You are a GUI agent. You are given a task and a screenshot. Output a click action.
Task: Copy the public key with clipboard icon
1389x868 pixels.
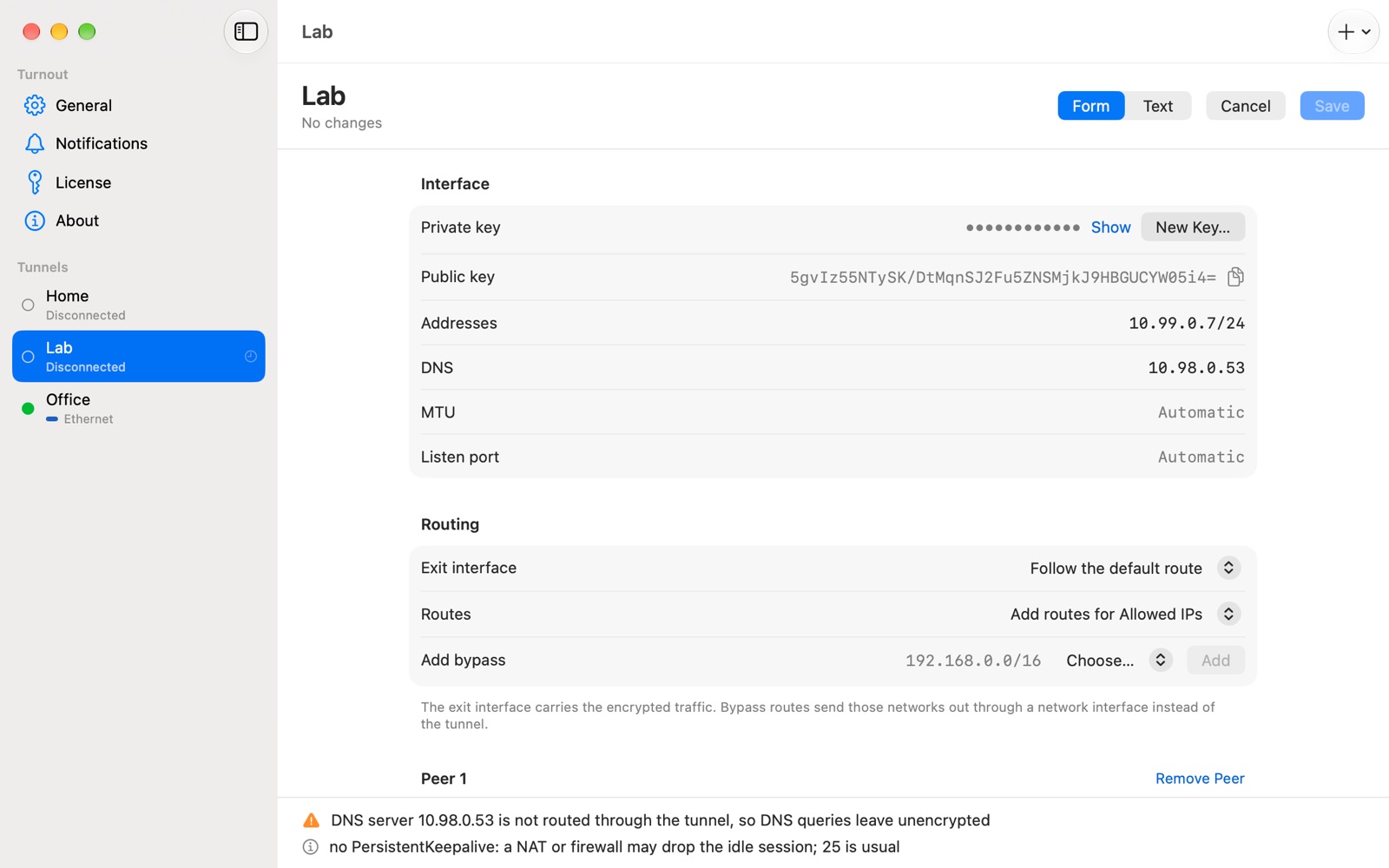[x=1235, y=277]
